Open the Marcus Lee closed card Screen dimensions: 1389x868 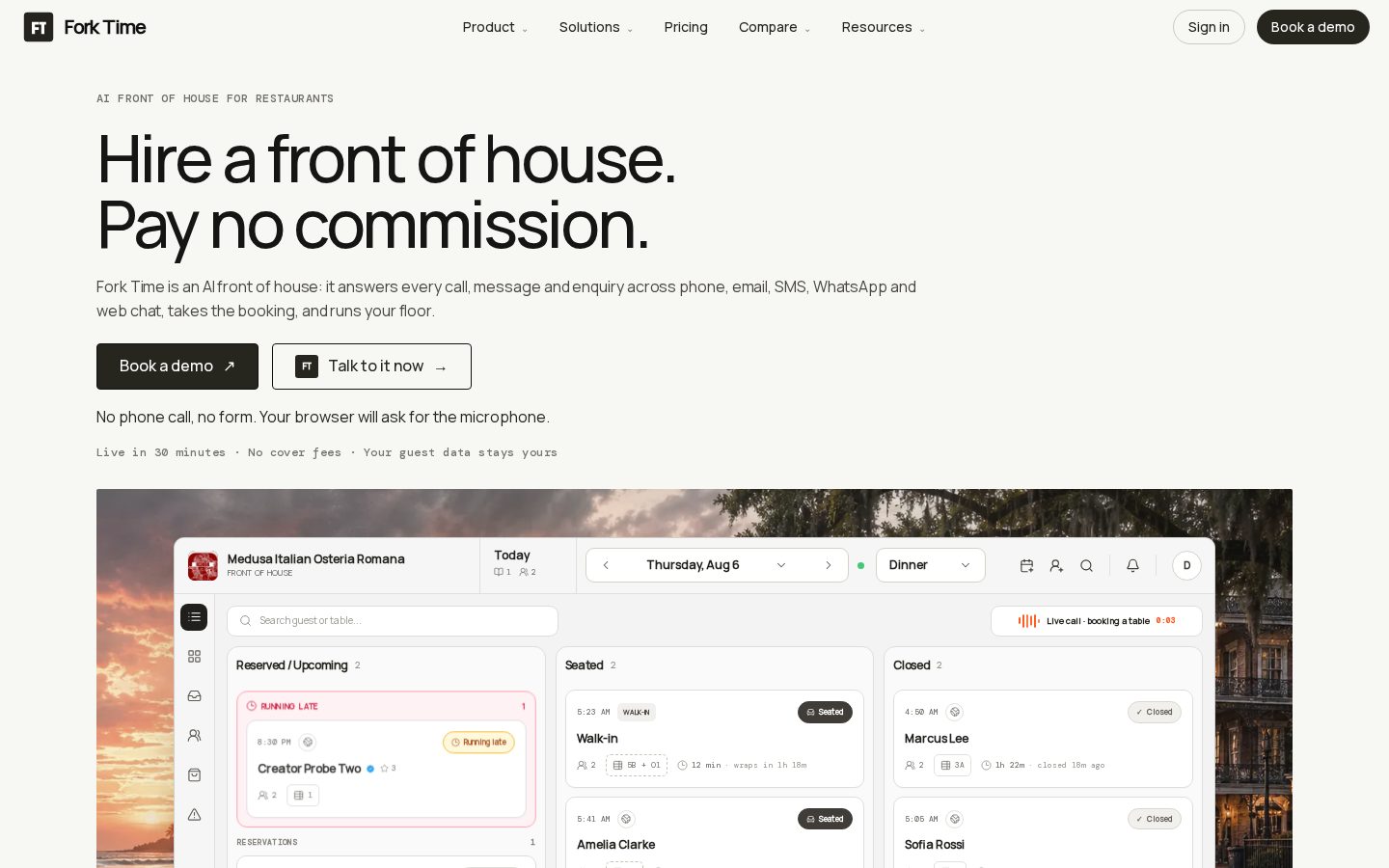pos(1043,739)
